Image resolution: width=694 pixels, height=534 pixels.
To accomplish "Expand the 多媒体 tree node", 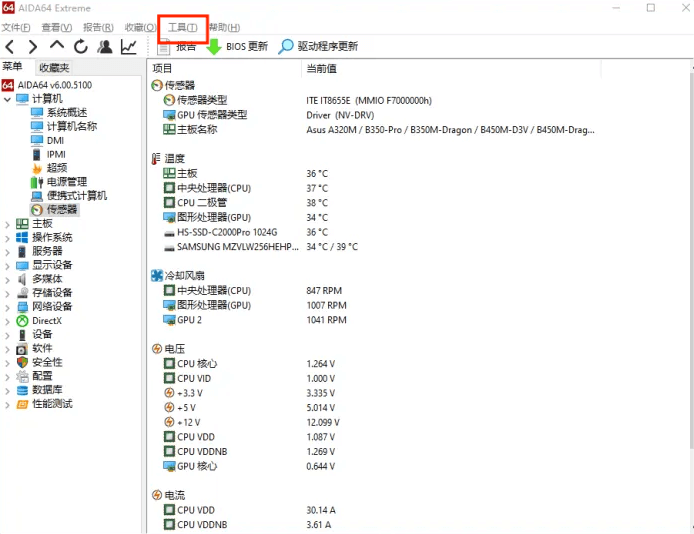I will (x=7, y=280).
